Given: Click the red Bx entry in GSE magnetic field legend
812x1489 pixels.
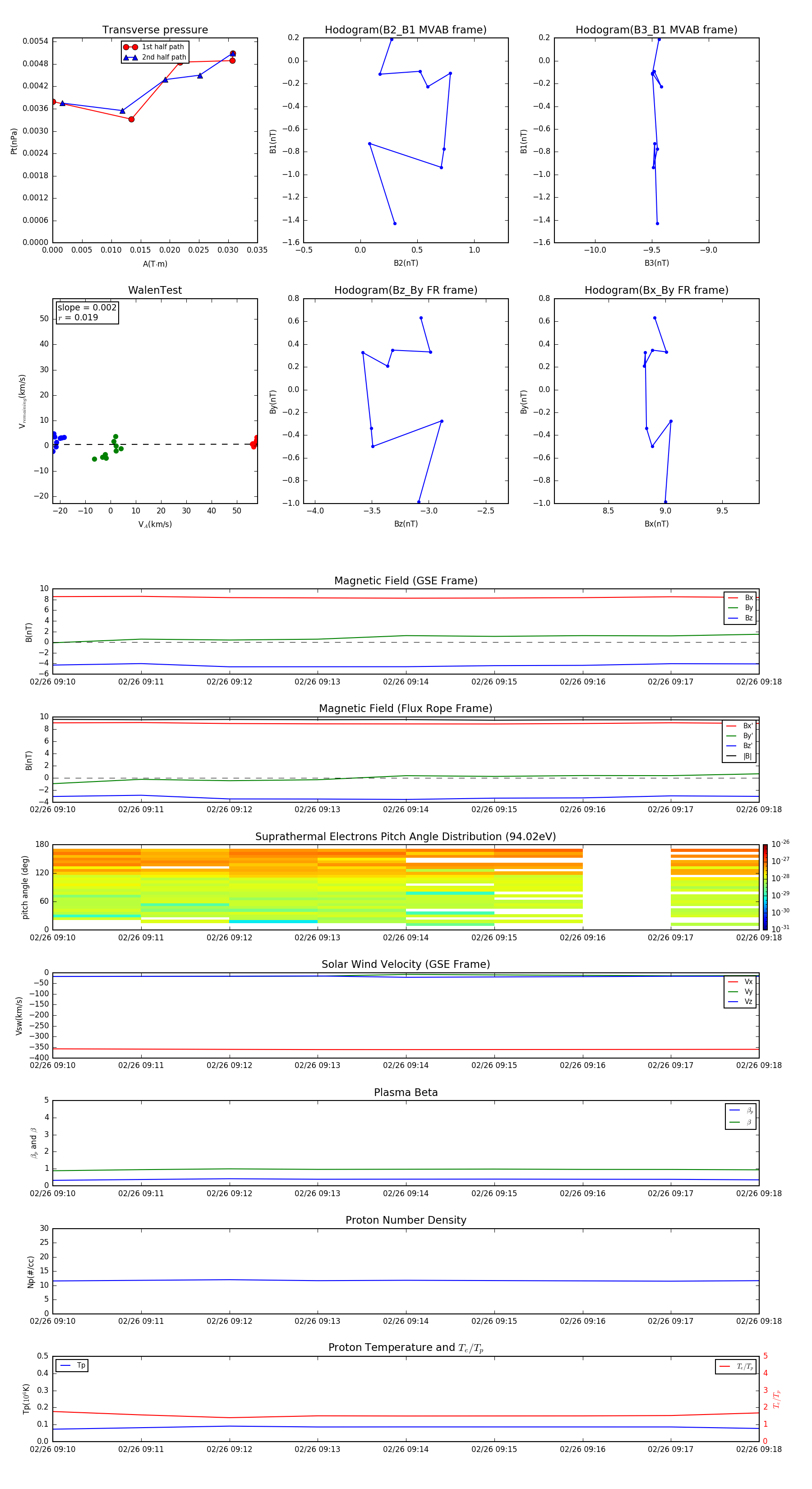Looking at the screenshot, I should click(740, 598).
